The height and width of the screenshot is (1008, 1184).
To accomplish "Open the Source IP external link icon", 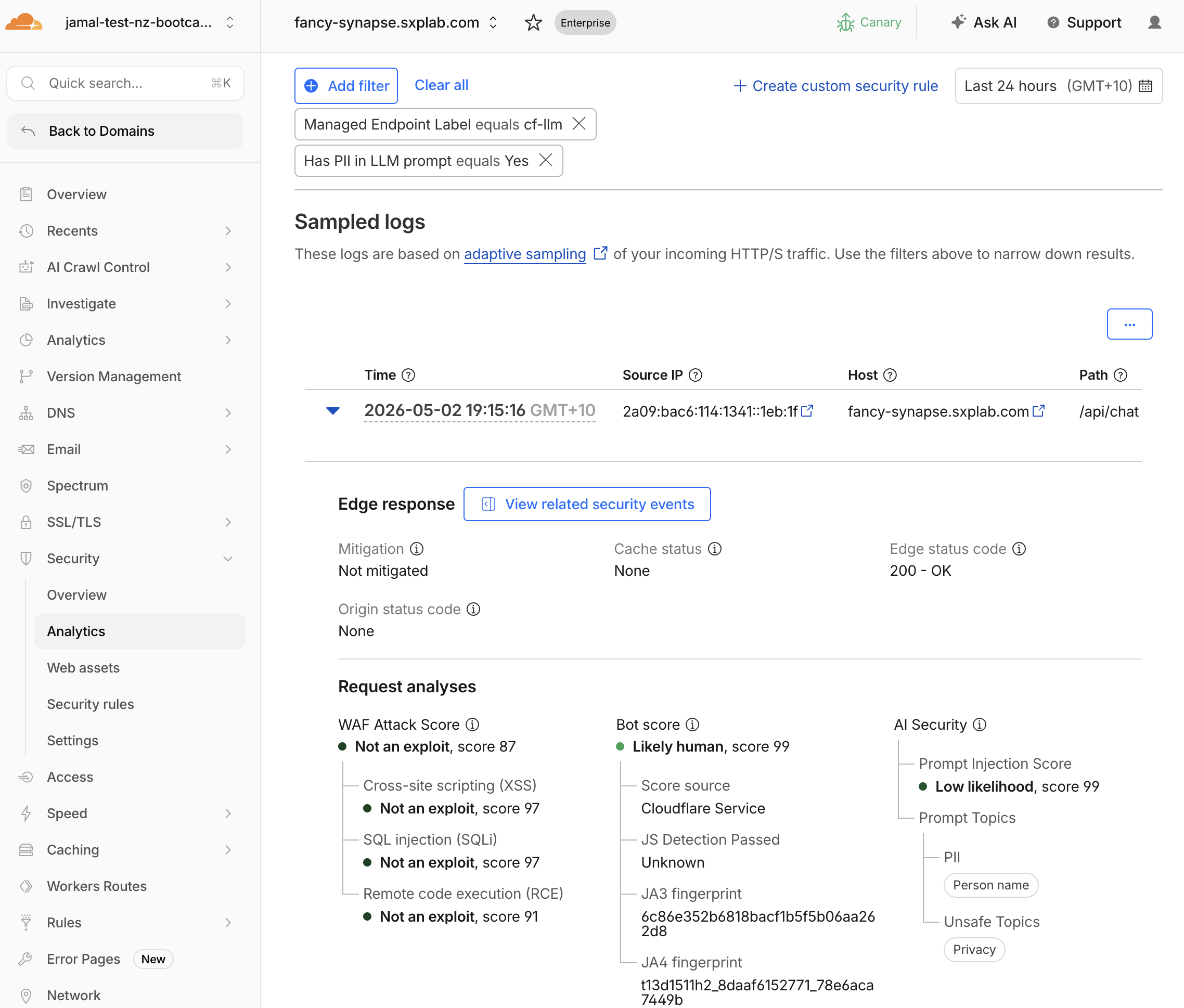I will point(807,411).
